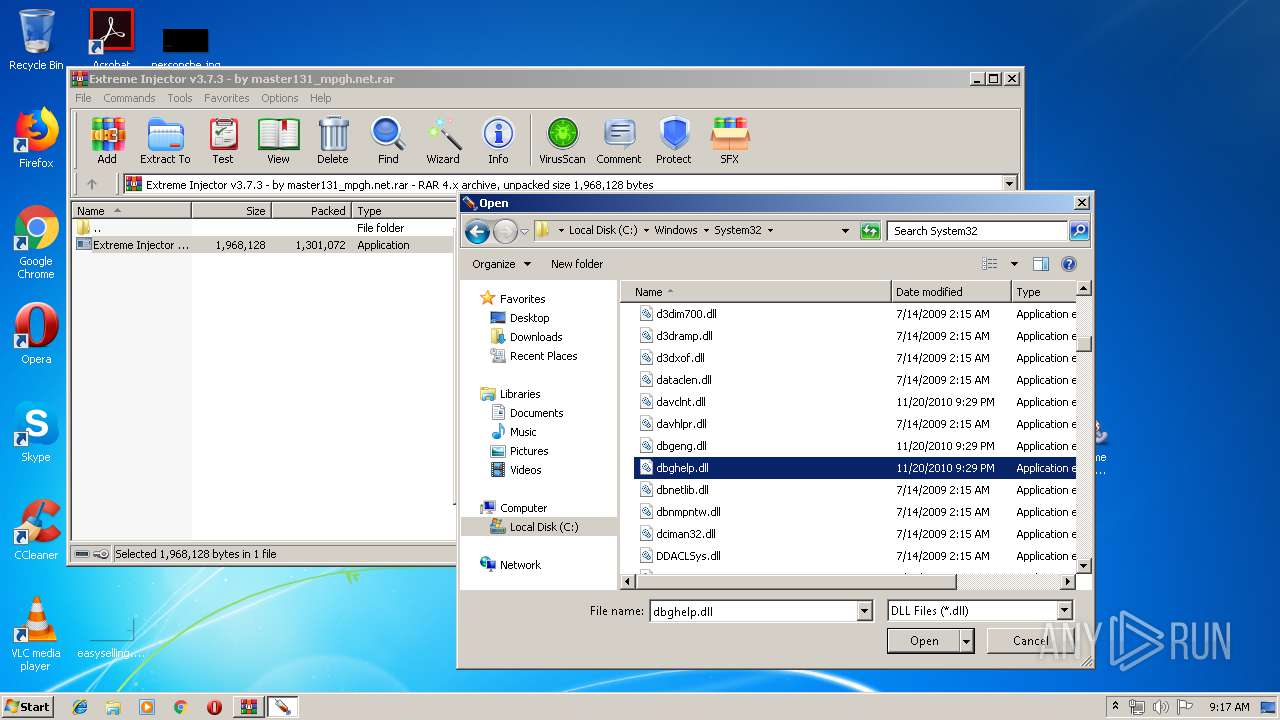This screenshot has height=720, width=1280.
Task: Open Skype desktop shortcut
Action: [36, 432]
